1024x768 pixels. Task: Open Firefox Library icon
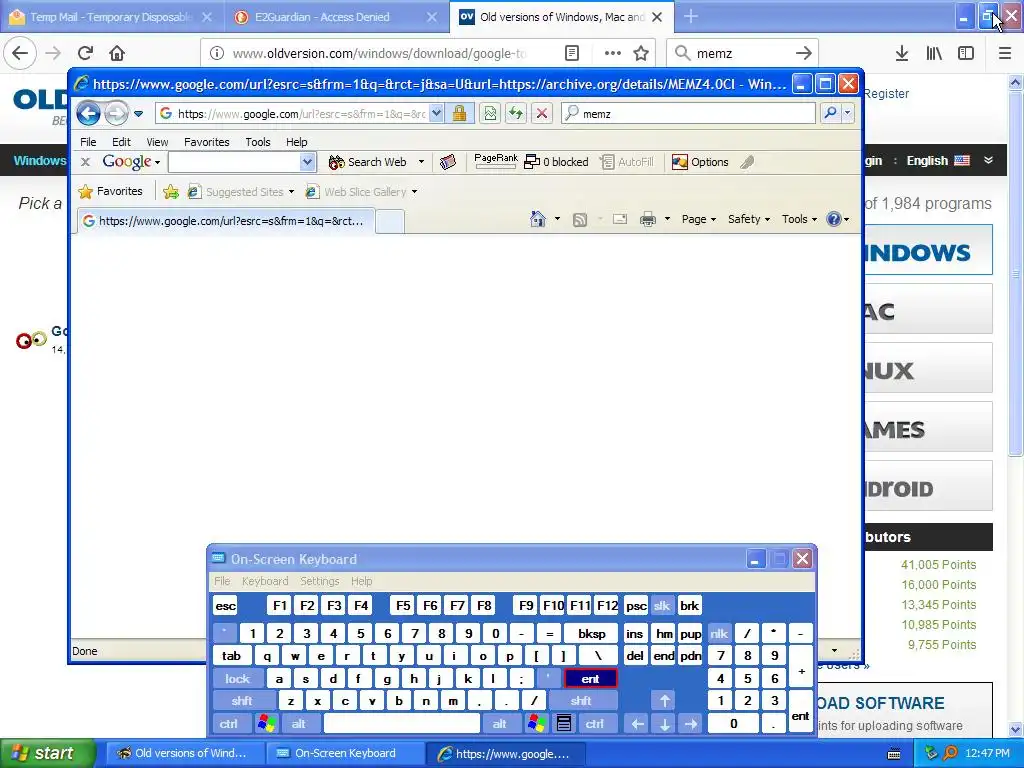click(x=934, y=53)
